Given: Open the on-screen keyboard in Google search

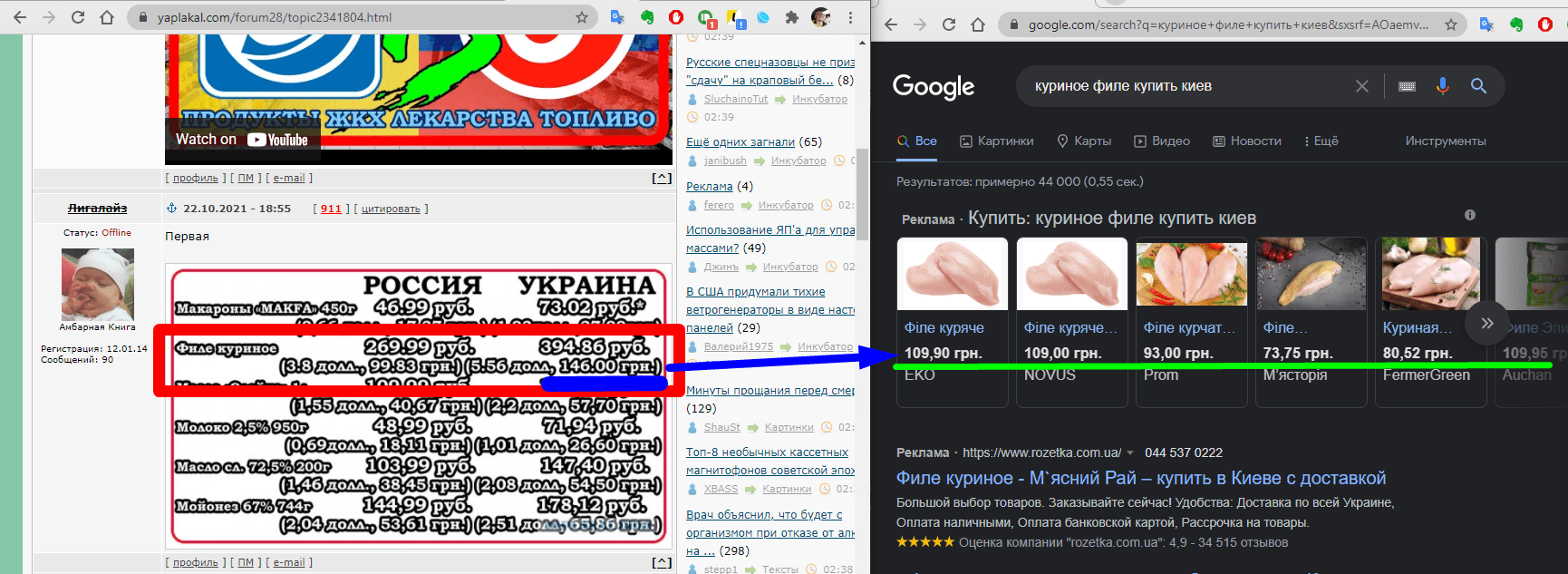Looking at the screenshot, I should [x=1407, y=86].
